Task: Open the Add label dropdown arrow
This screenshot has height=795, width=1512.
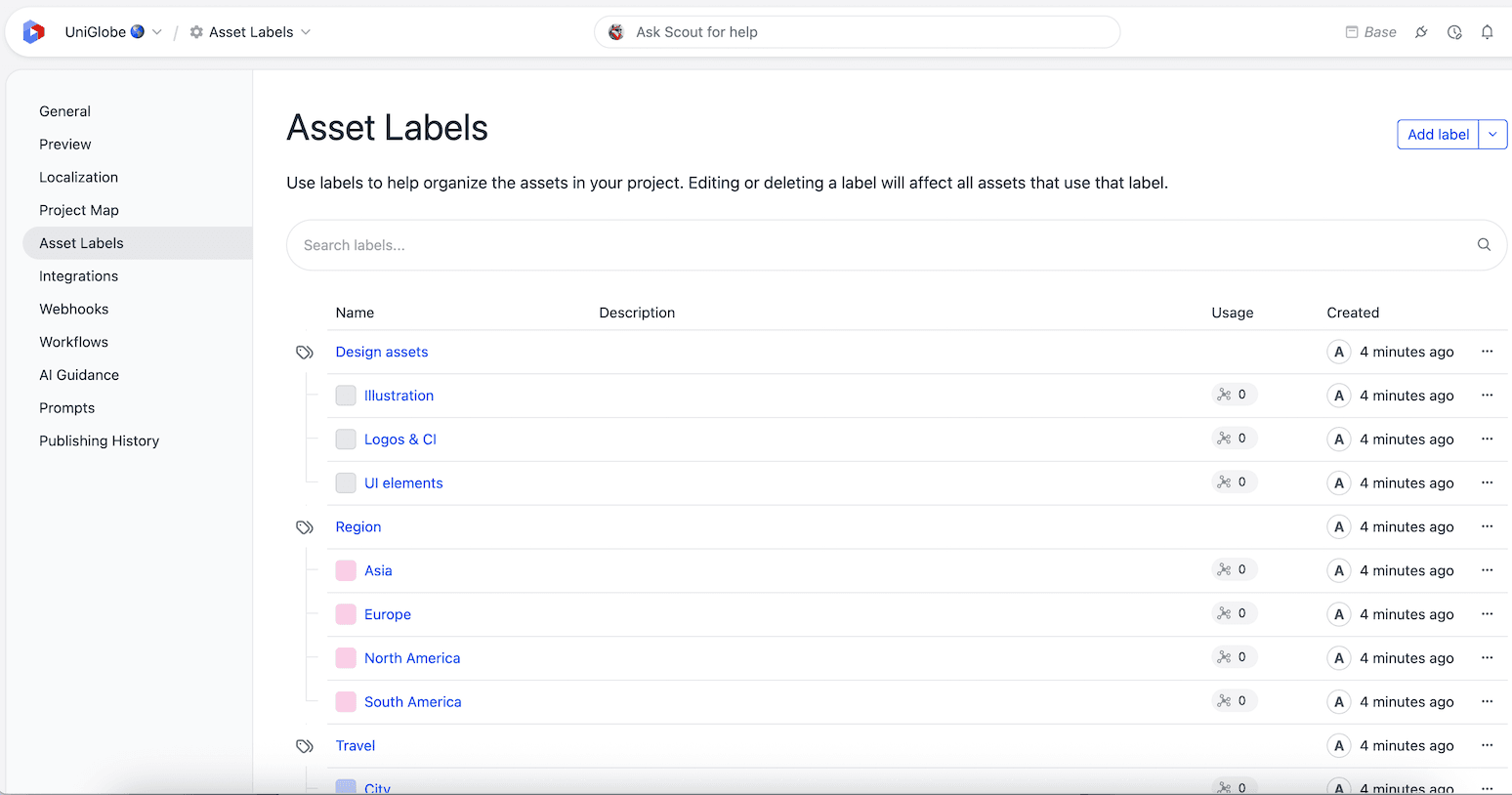Action: click(1492, 134)
